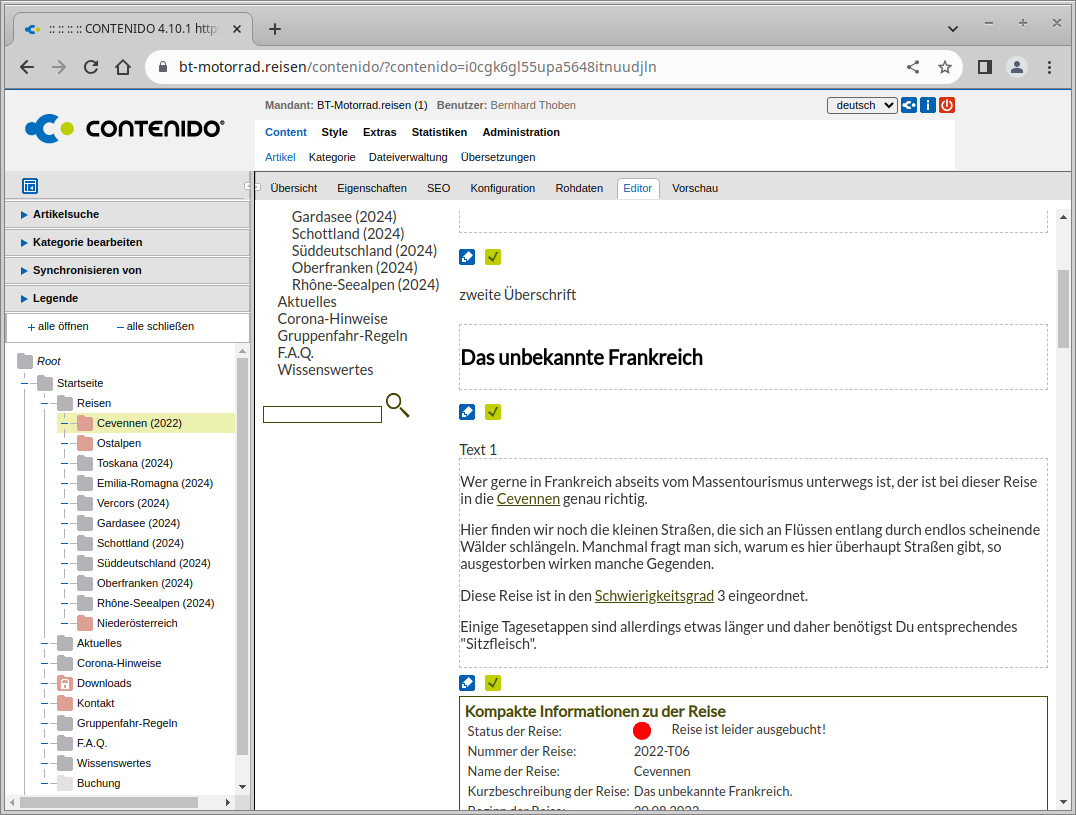Open the 'deutsch' language dropdown

click(x=861, y=105)
